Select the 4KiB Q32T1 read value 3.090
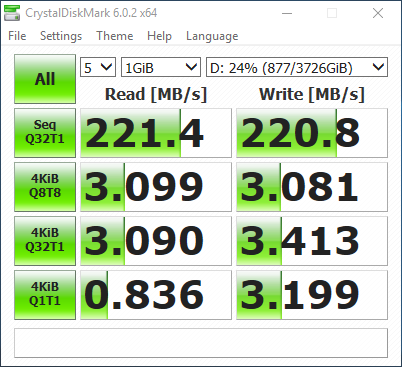 (156, 241)
